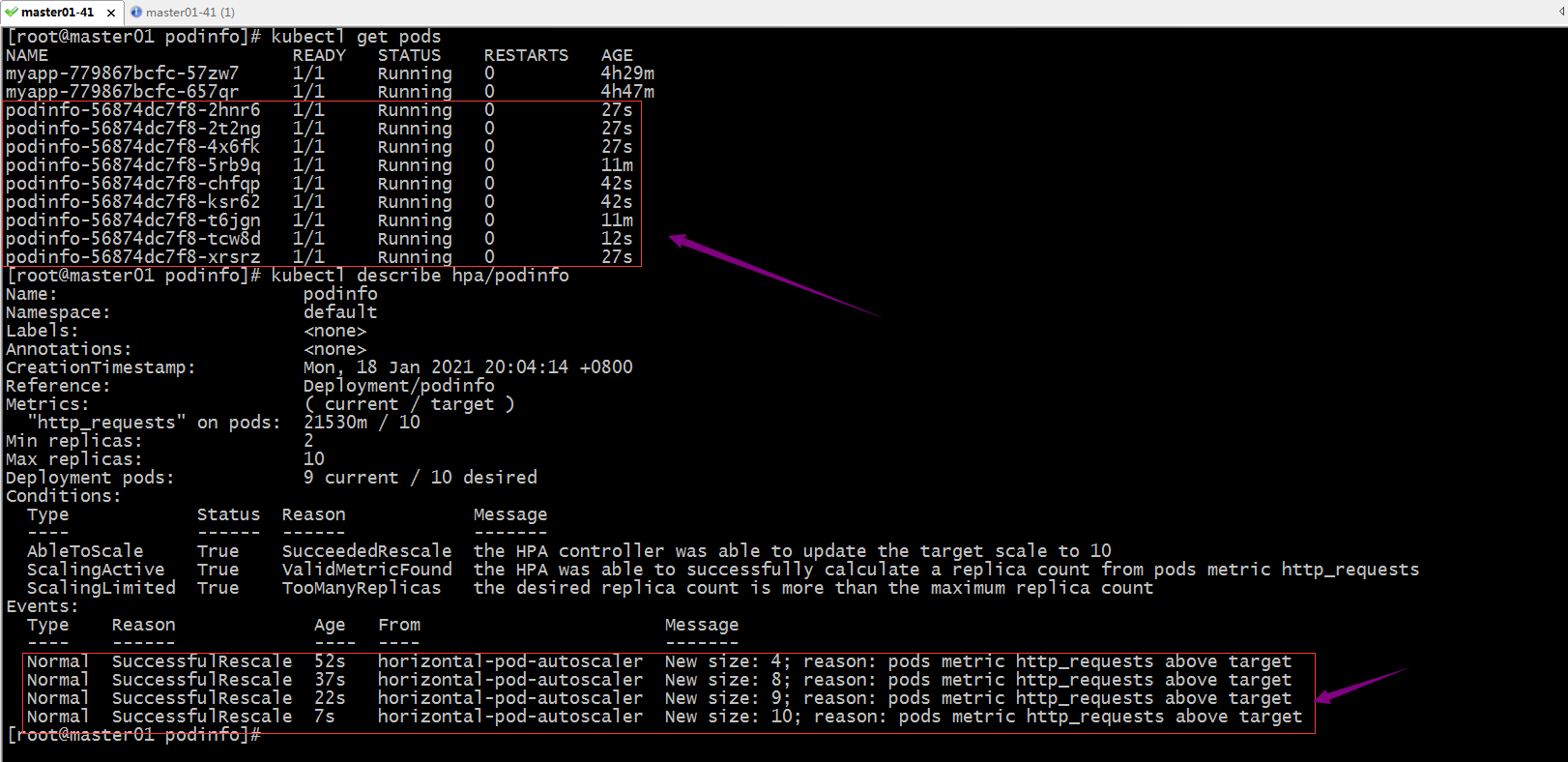Select pod name podinfo-56874dc7f8-chfqp
1568x762 pixels.
(x=132, y=184)
